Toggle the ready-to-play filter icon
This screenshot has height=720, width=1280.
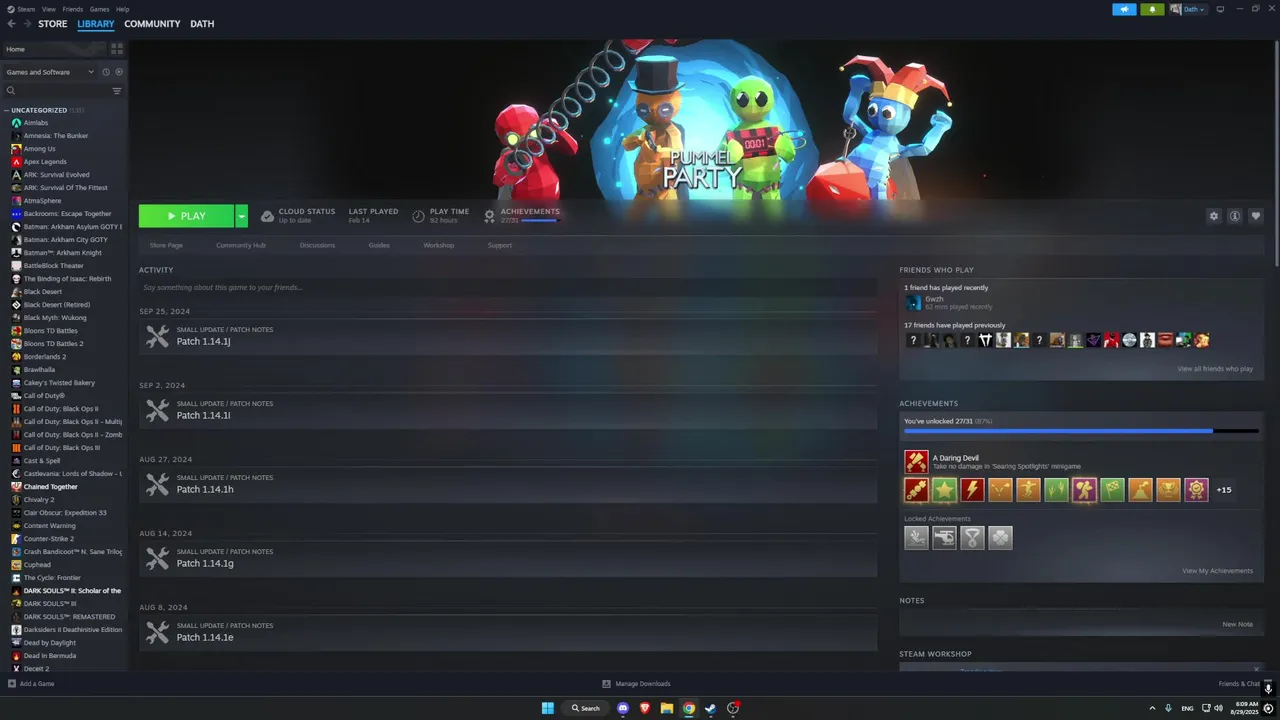click(119, 72)
